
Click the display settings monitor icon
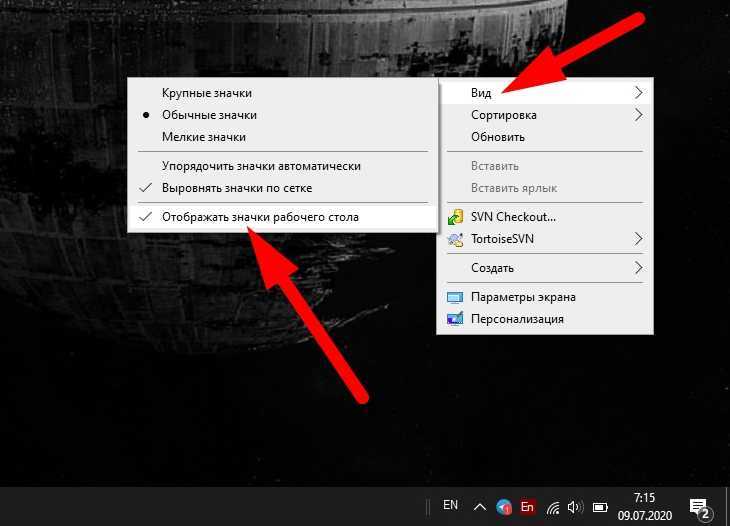455,297
